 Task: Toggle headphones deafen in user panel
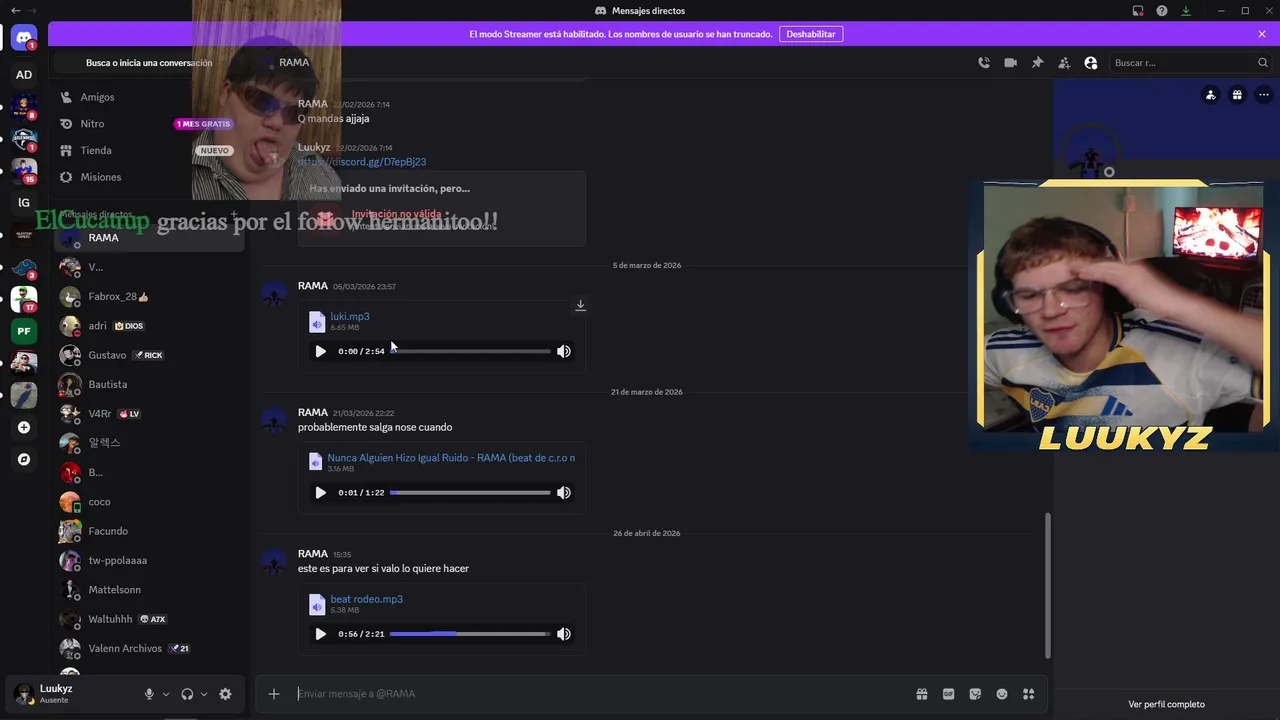tap(187, 694)
